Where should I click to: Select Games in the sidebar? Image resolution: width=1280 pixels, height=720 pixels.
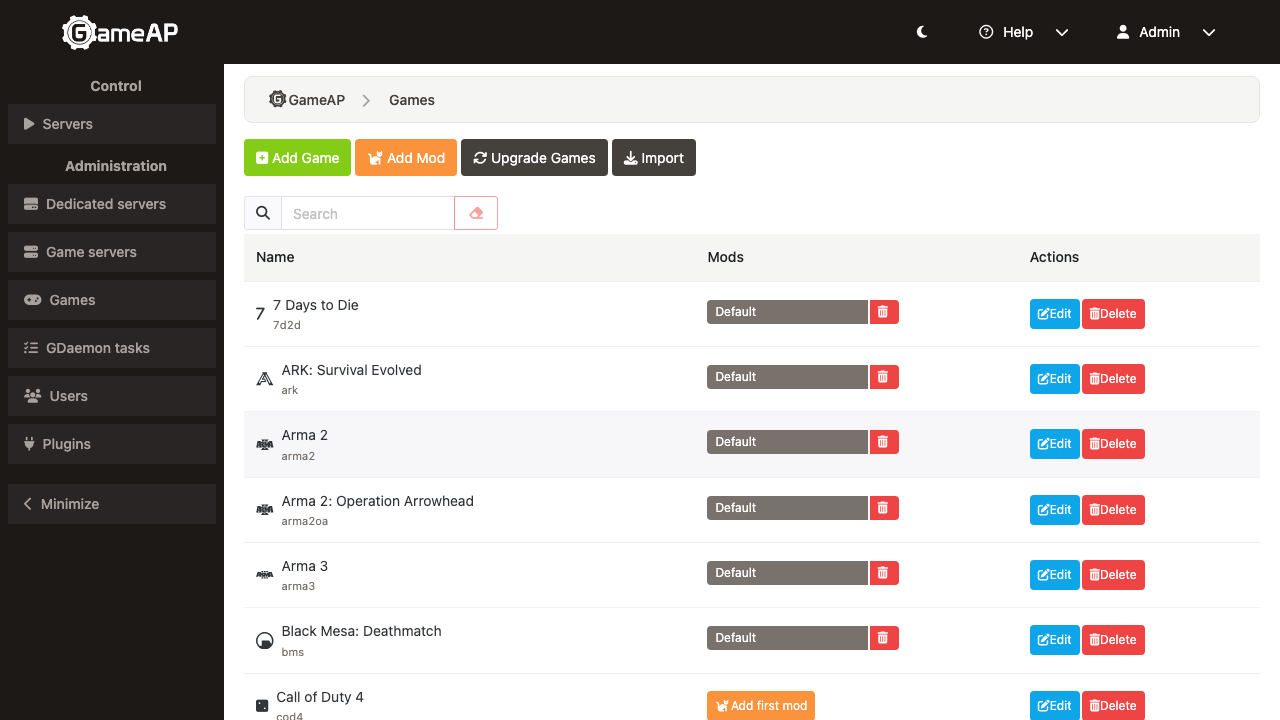112,300
